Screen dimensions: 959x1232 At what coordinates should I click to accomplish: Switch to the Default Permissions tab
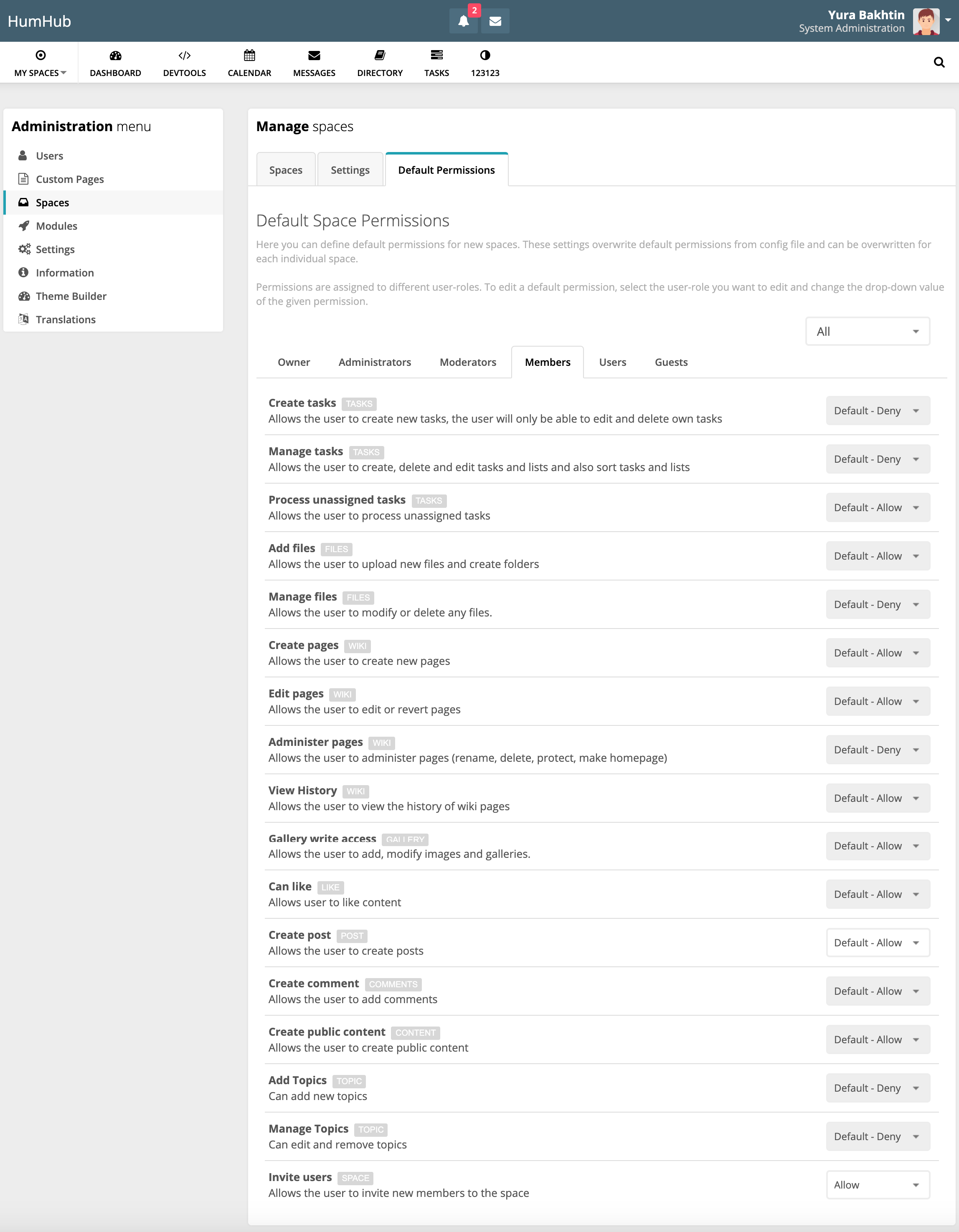pos(446,169)
